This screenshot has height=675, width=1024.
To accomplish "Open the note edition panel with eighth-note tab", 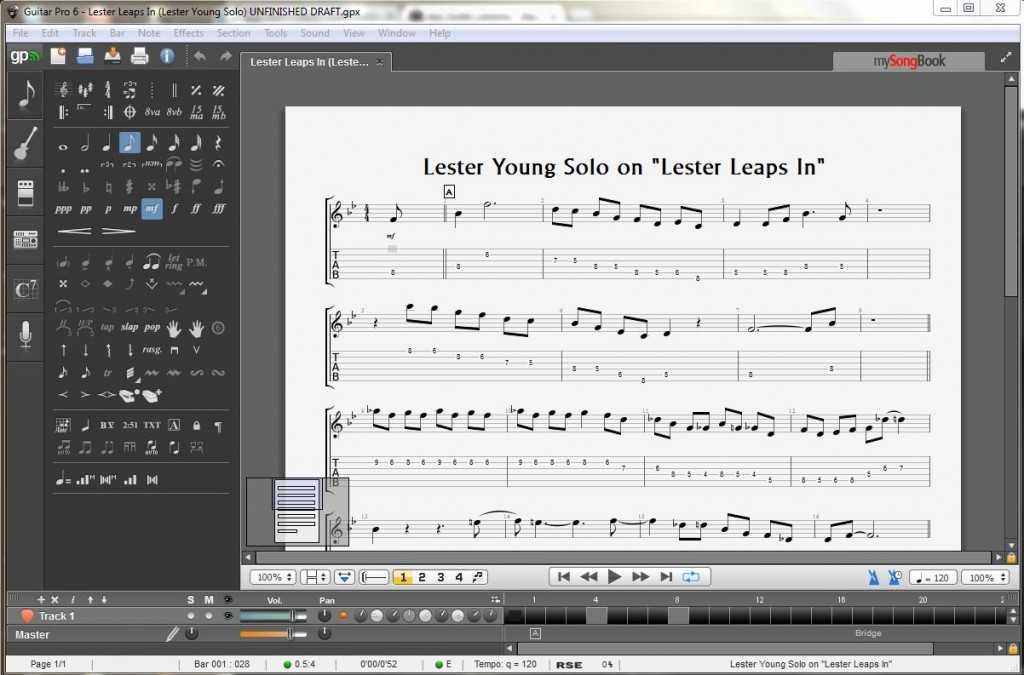I will (x=25, y=95).
